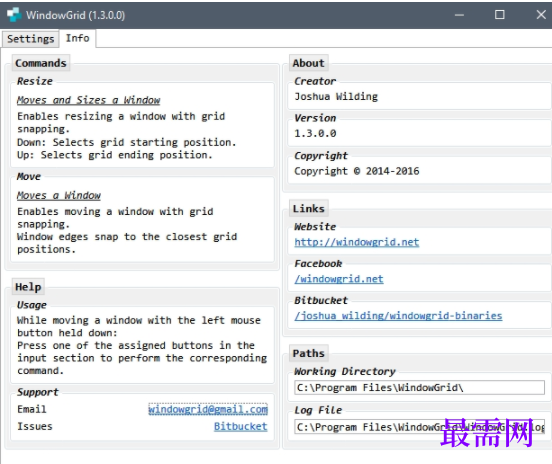Open the Bitbucket windowgrid-binaries link
The width and height of the screenshot is (552, 464).
coord(398,316)
